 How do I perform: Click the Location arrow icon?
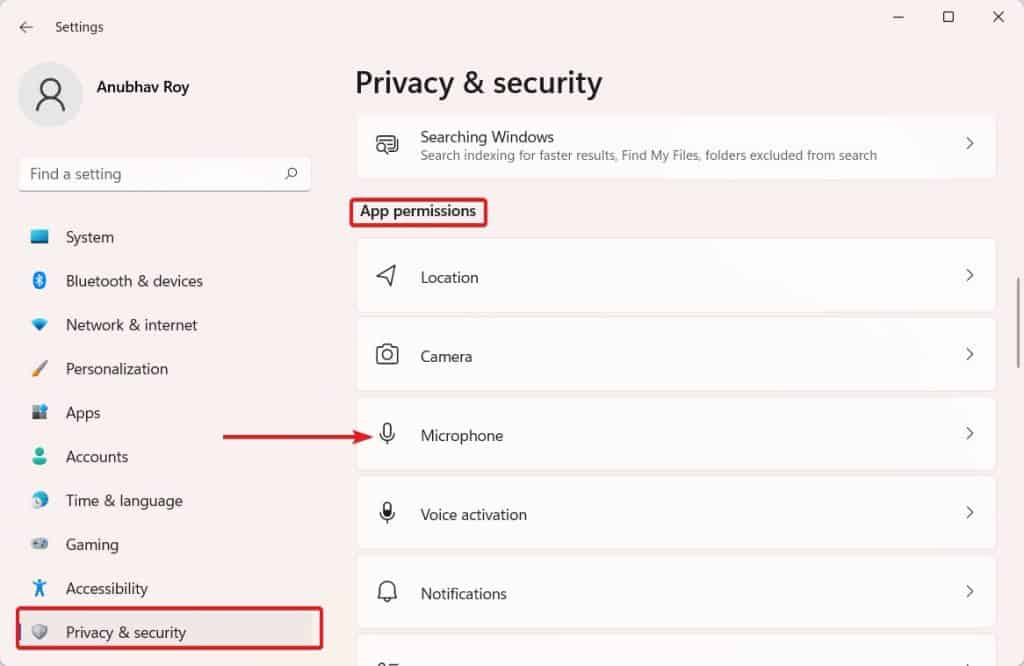tap(387, 276)
